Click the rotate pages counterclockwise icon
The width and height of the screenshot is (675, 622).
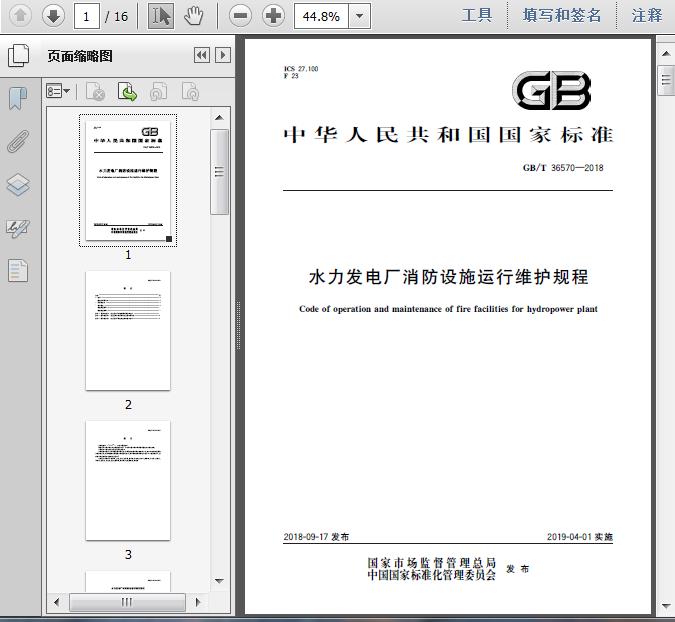[x=158, y=92]
